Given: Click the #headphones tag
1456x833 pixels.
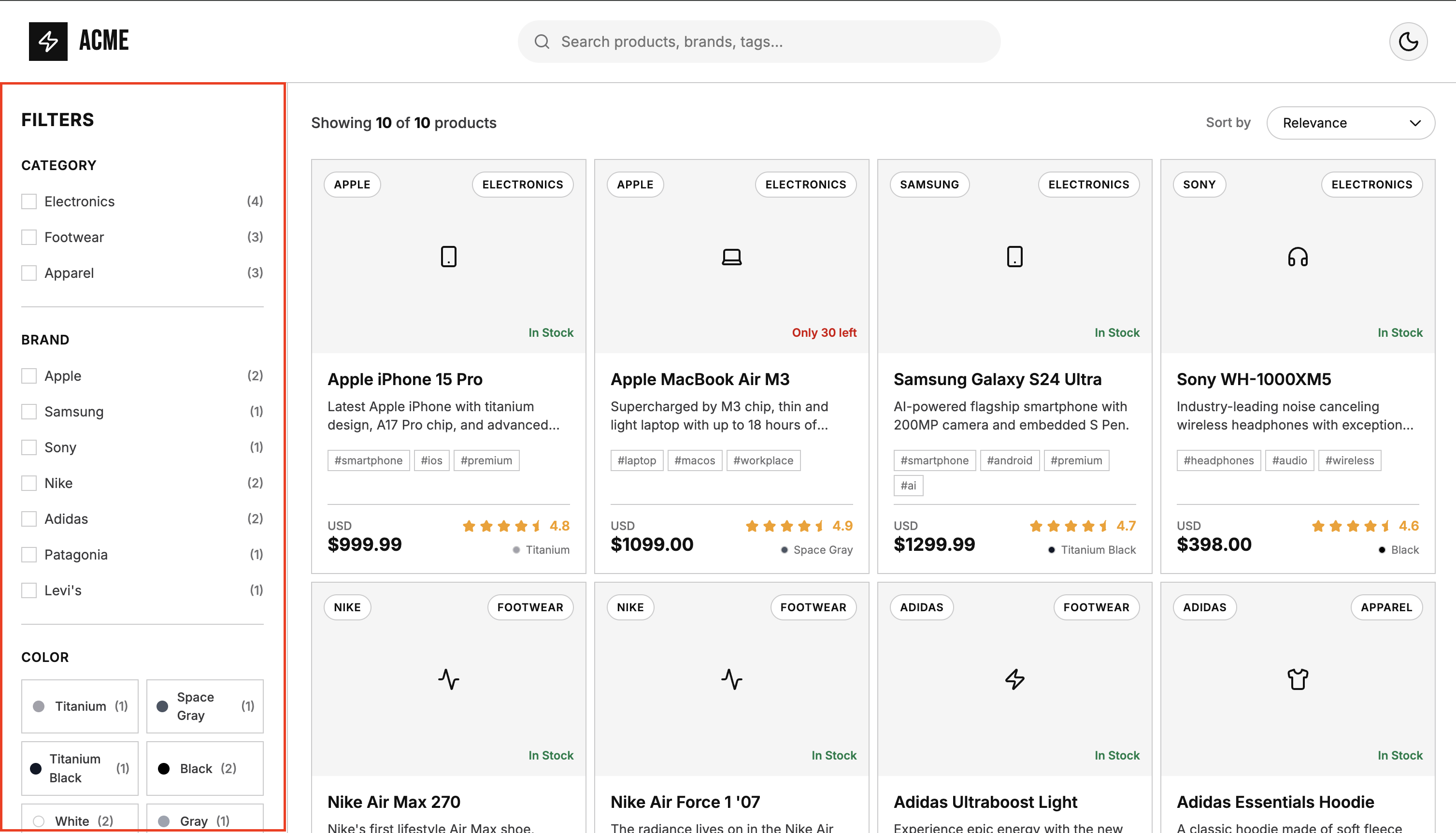Looking at the screenshot, I should tap(1218, 460).
